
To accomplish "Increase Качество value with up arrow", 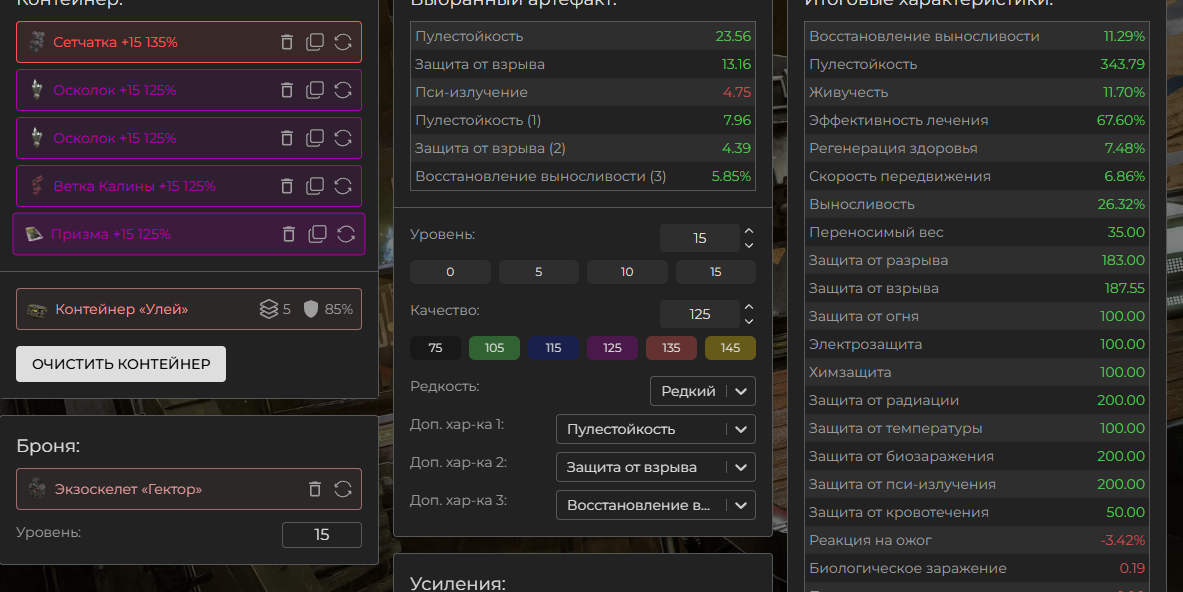I will (x=748, y=307).
